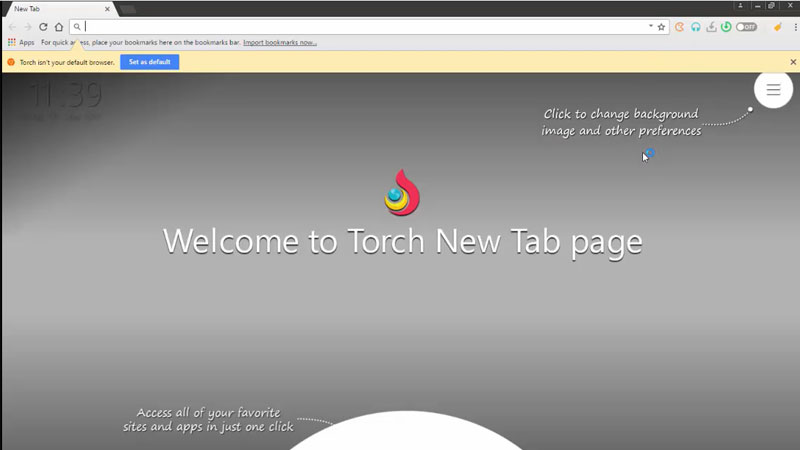
Task: Open Torch Games orange icon
Action: click(680, 27)
